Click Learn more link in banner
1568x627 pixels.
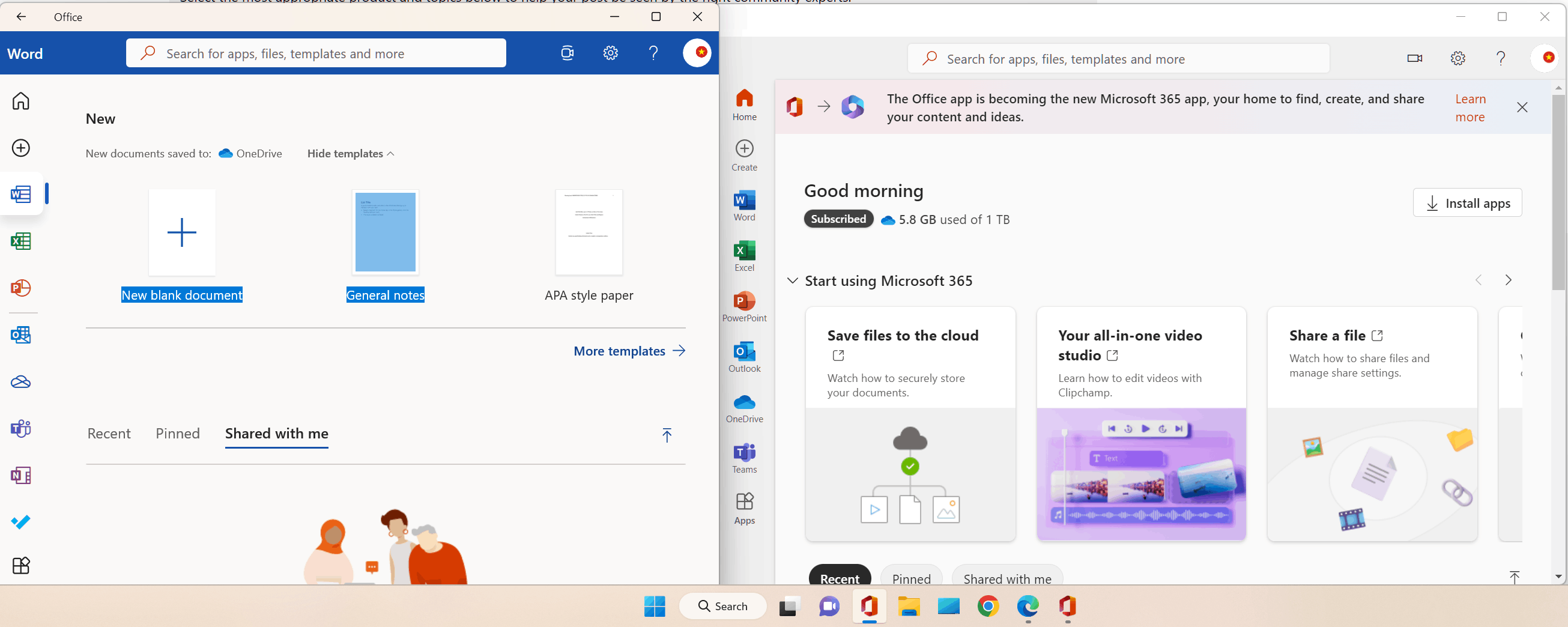1470,108
